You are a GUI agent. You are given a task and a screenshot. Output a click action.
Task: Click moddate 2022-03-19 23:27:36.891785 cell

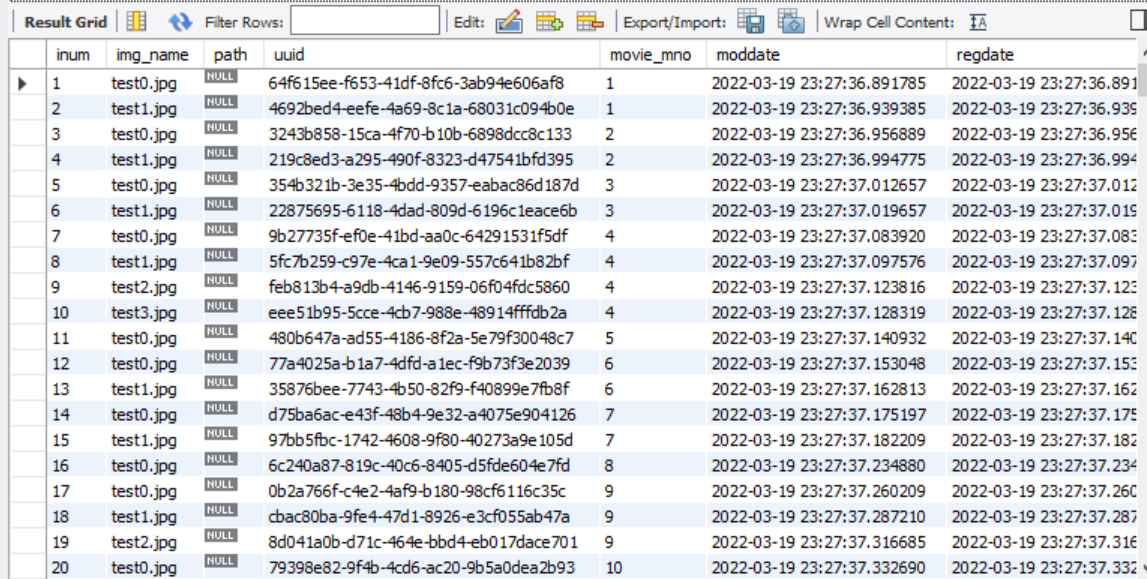(826, 83)
